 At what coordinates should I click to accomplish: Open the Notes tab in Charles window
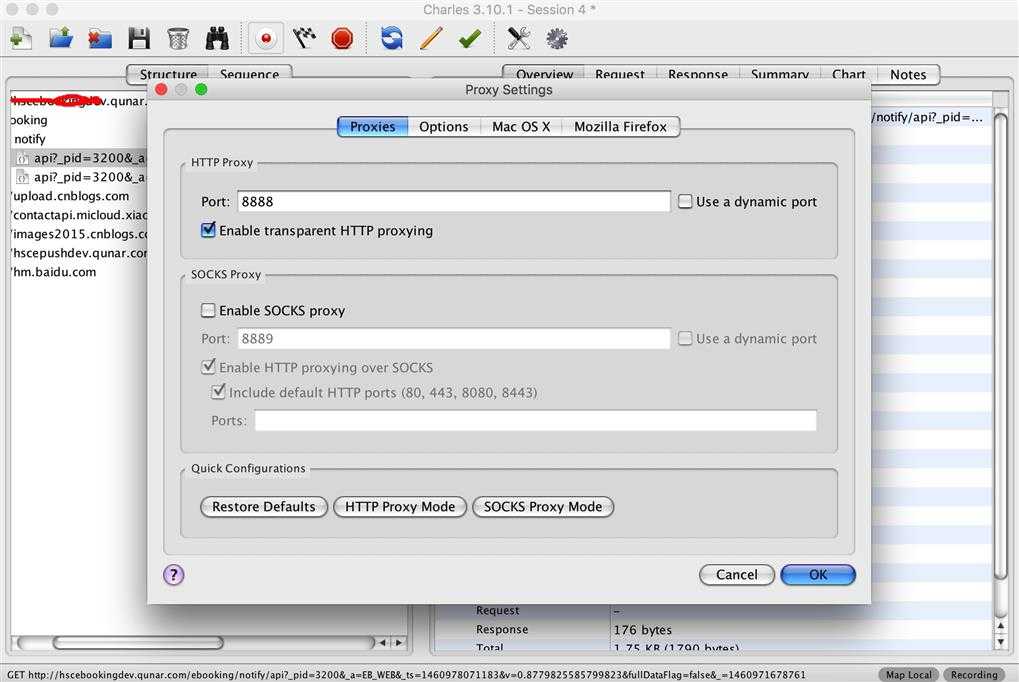[x=909, y=74]
